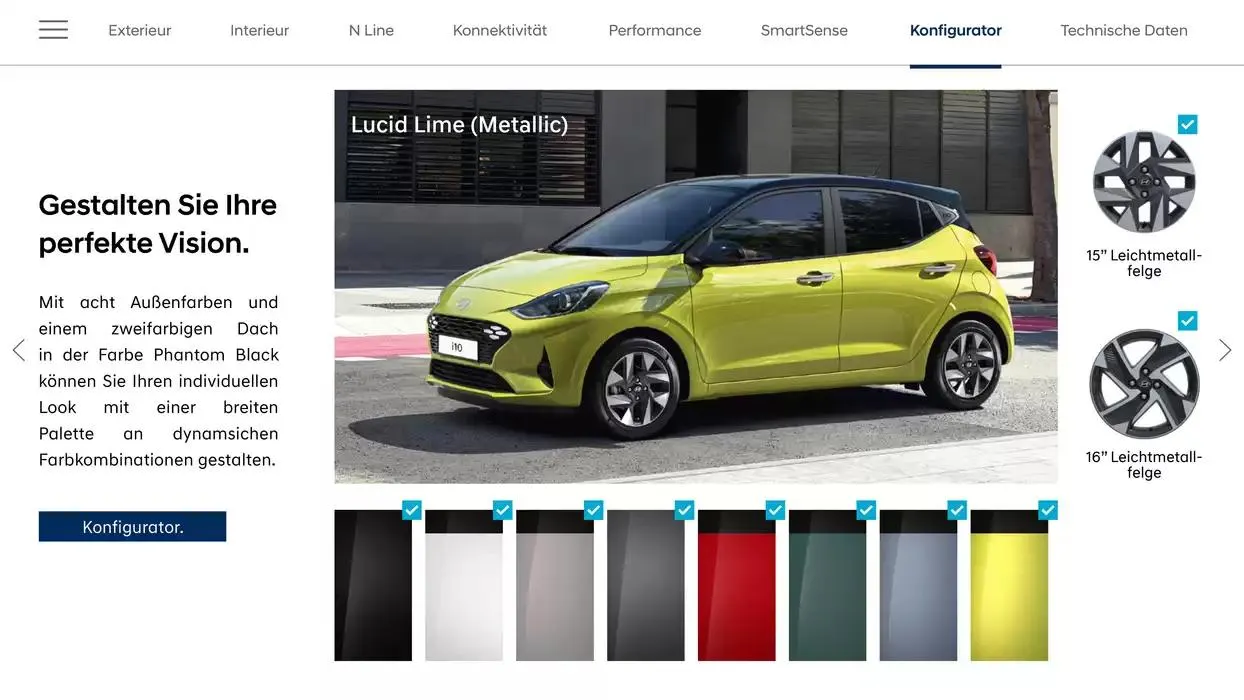The image size is (1244, 700).
Task: Open the hamburger navigation menu
Action: (53, 29)
